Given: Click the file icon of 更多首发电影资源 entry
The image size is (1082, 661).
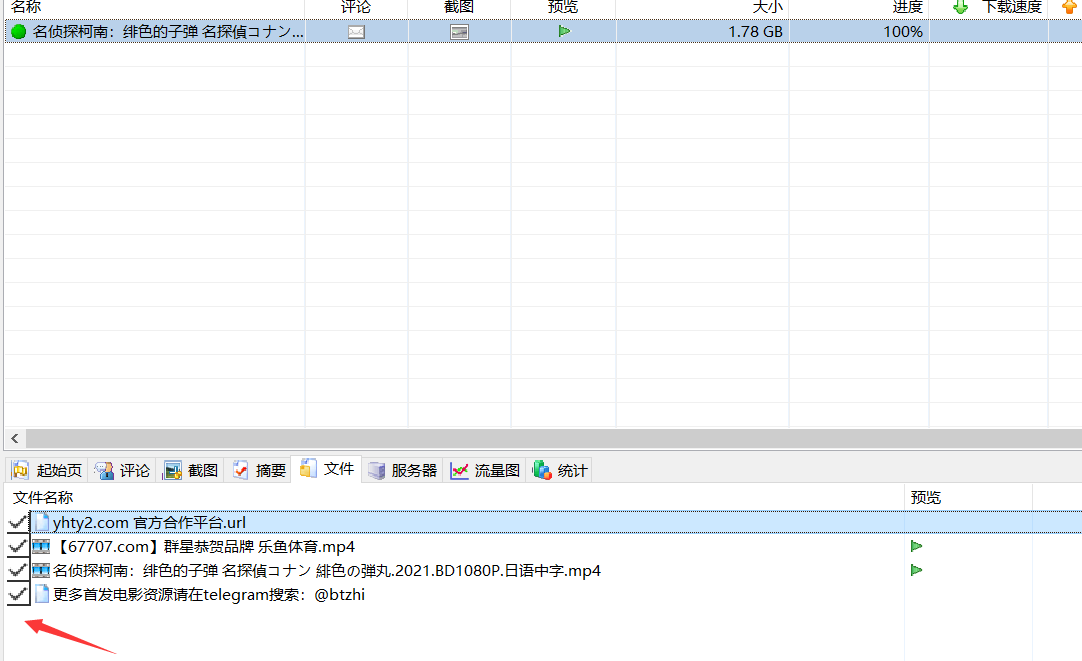Looking at the screenshot, I should click(x=41, y=594).
